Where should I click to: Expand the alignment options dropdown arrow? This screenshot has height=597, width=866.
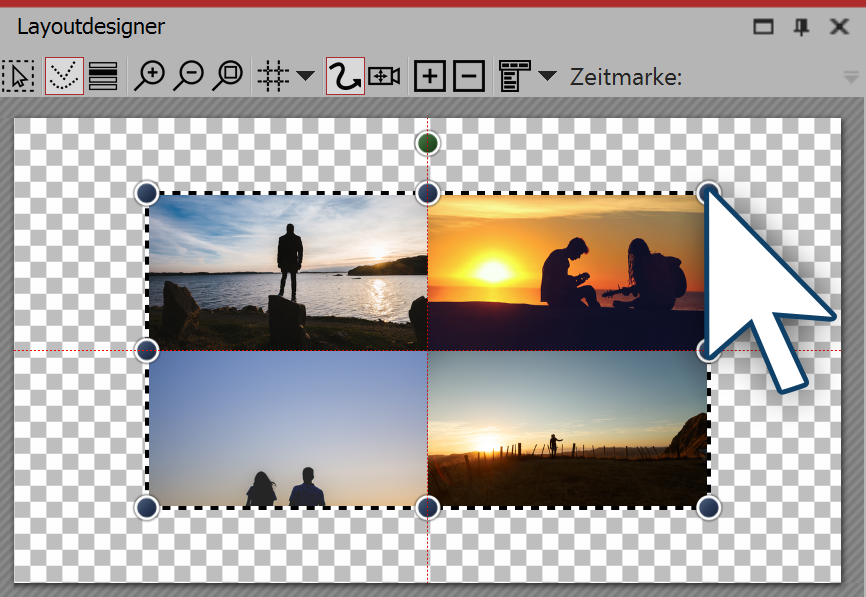click(547, 76)
